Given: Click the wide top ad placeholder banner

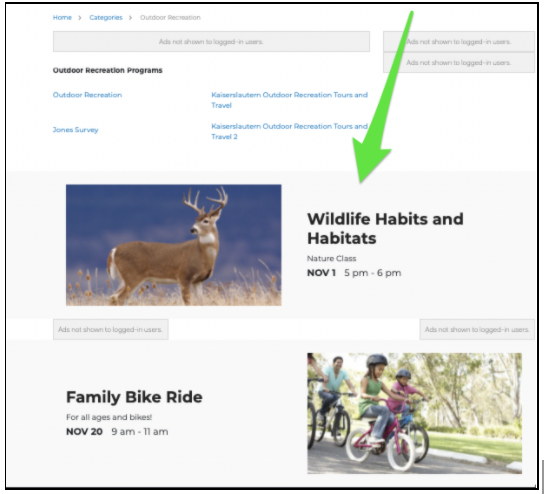Looking at the screenshot, I should click(211, 42).
